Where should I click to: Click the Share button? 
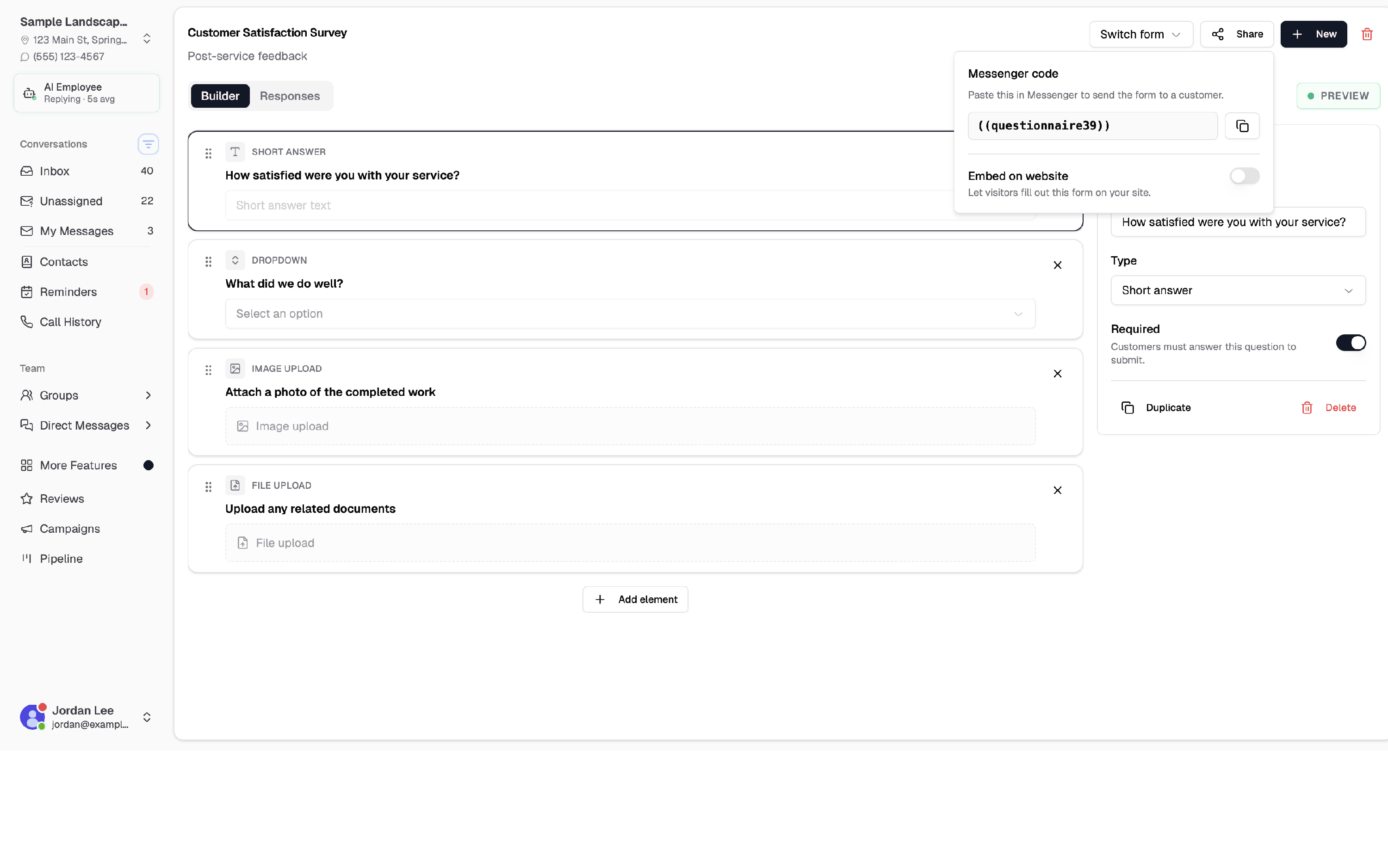(x=1236, y=34)
